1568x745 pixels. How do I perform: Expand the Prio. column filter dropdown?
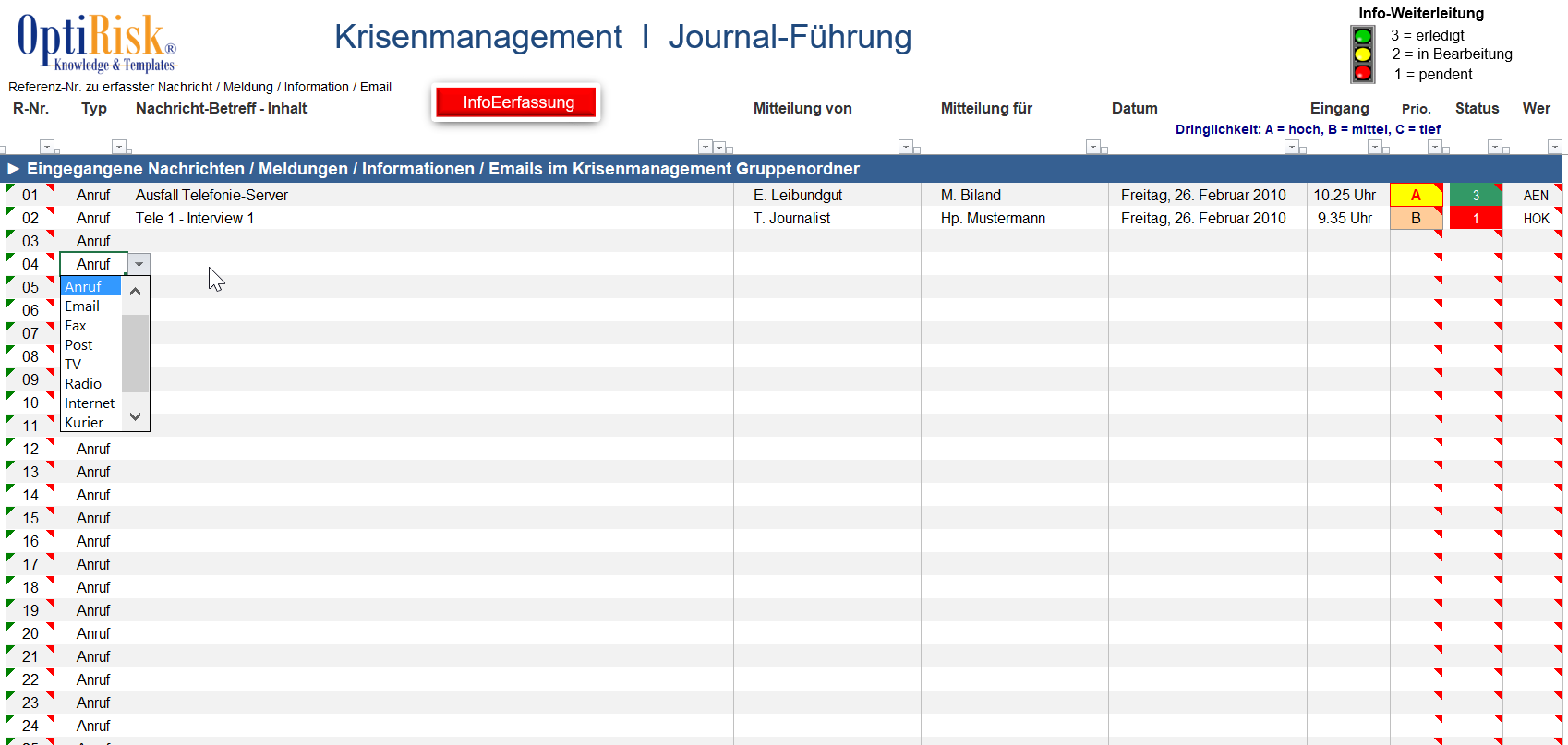[1434, 147]
